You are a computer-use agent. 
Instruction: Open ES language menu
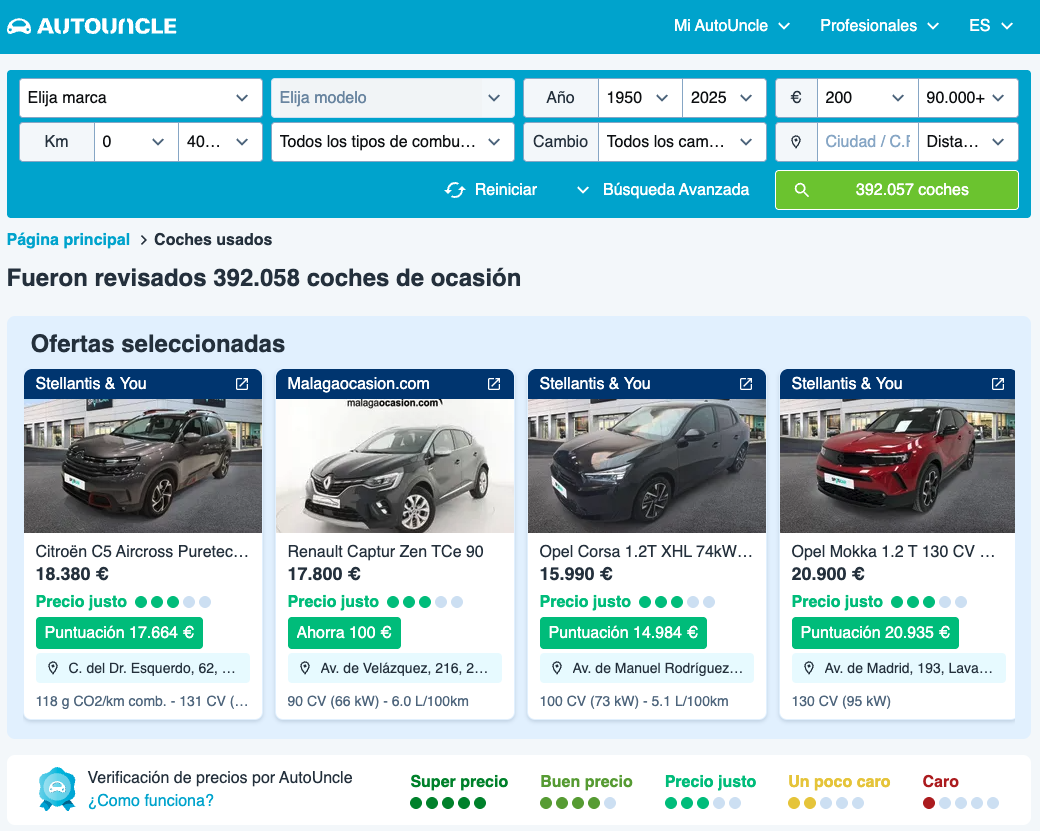(991, 26)
